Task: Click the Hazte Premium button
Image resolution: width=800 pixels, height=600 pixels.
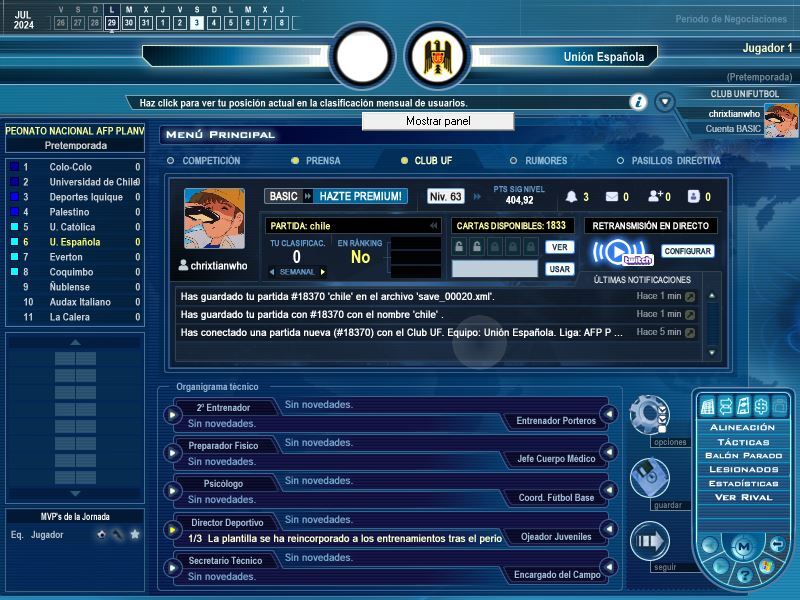Action: [x=361, y=197]
